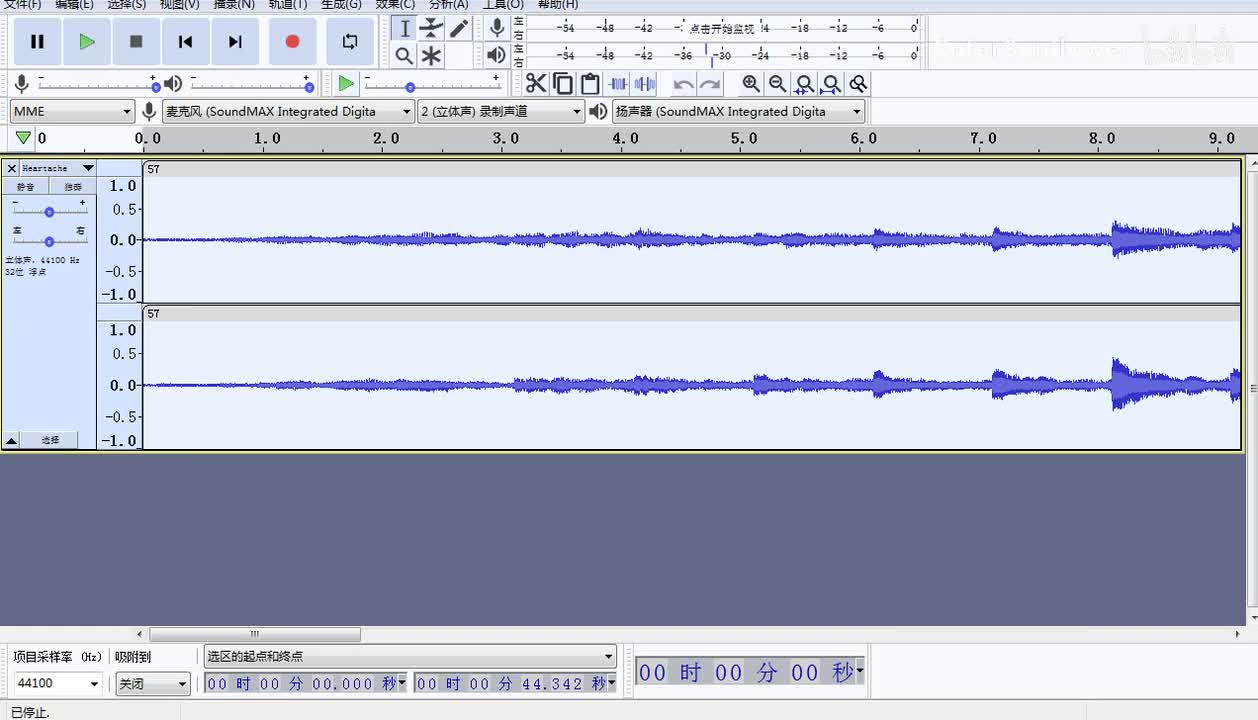Open the Heartache track name dropdown menu
This screenshot has height=720, width=1258.
pyautogui.click(x=58, y=168)
